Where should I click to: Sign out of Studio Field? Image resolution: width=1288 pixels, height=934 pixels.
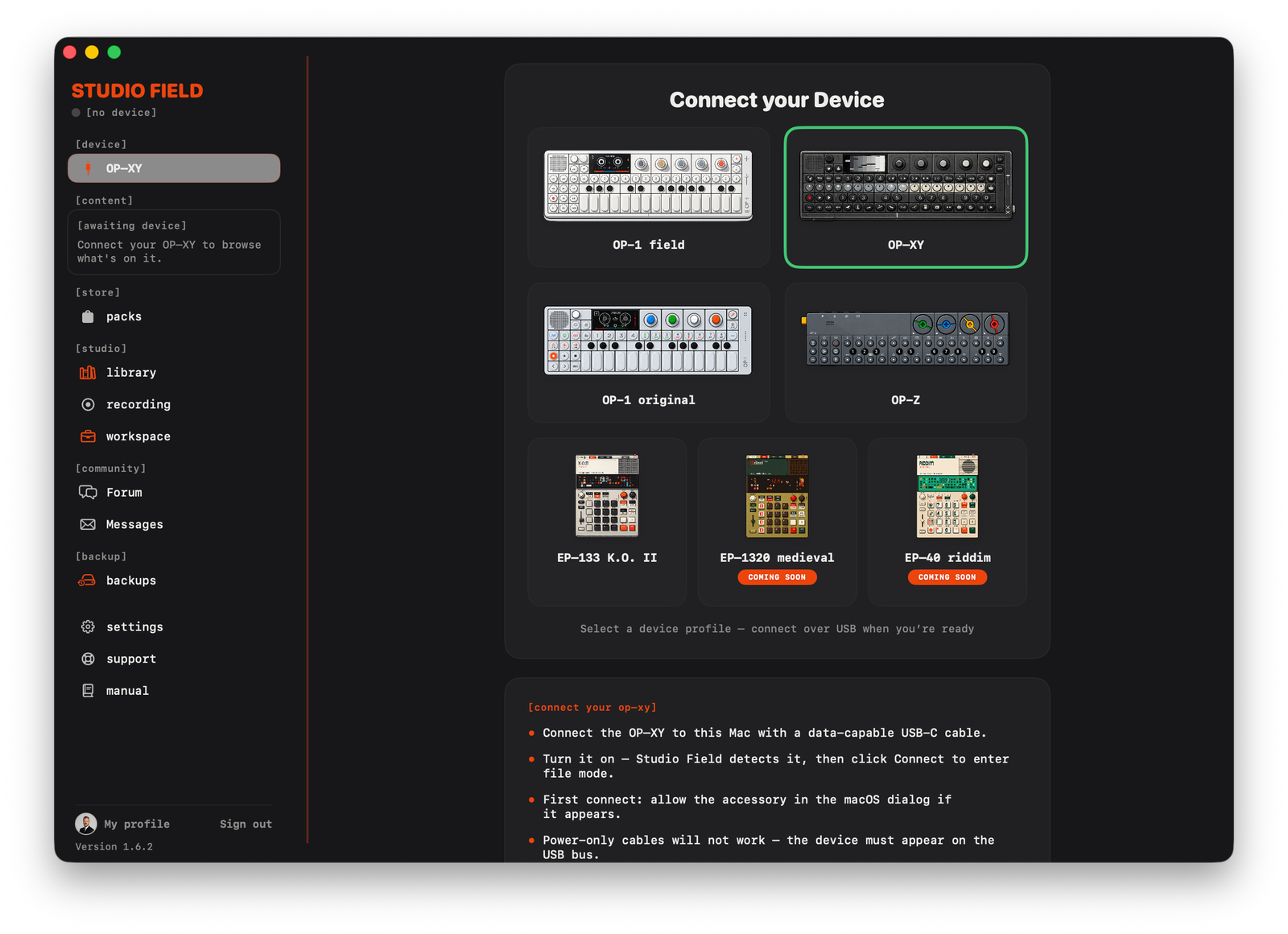click(x=246, y=824)
